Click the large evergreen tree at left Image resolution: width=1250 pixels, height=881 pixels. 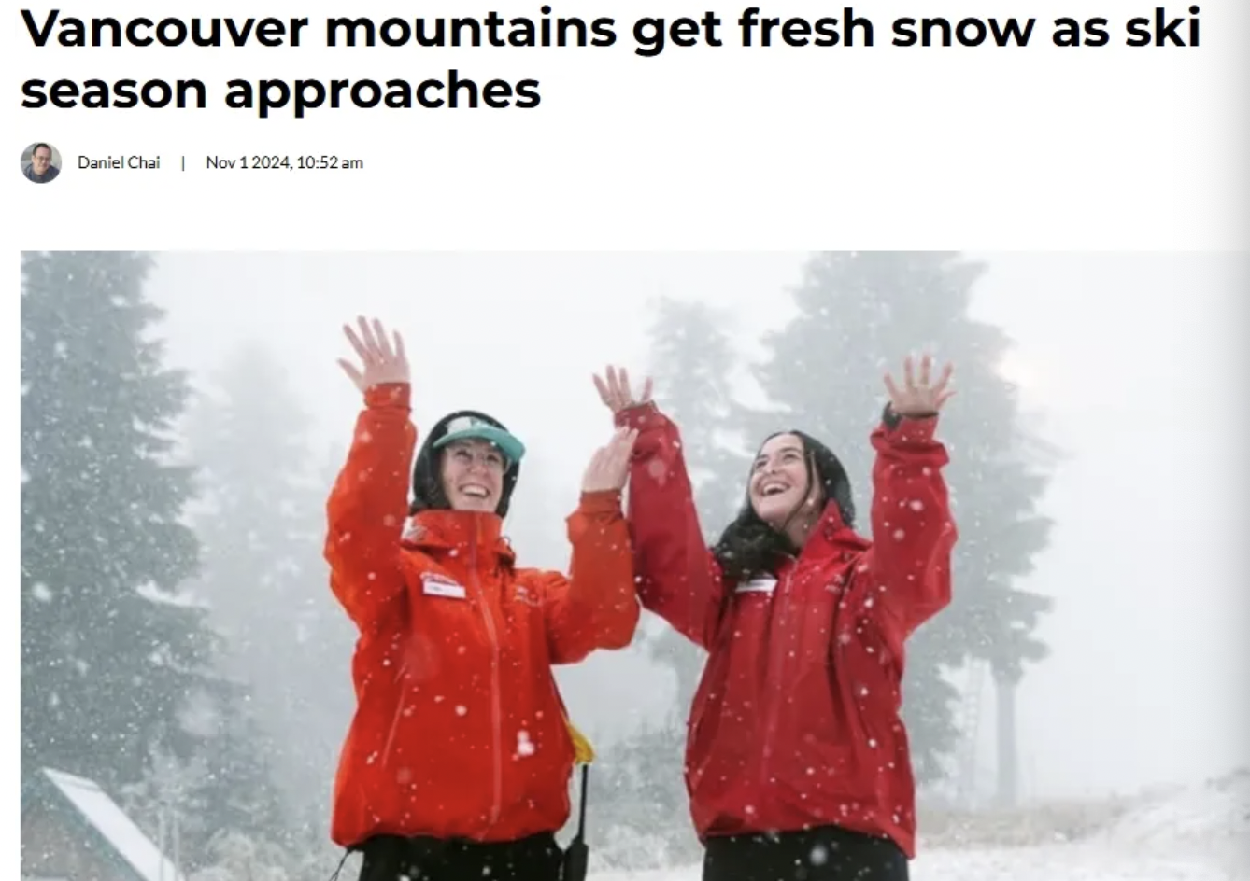[110, 520]
